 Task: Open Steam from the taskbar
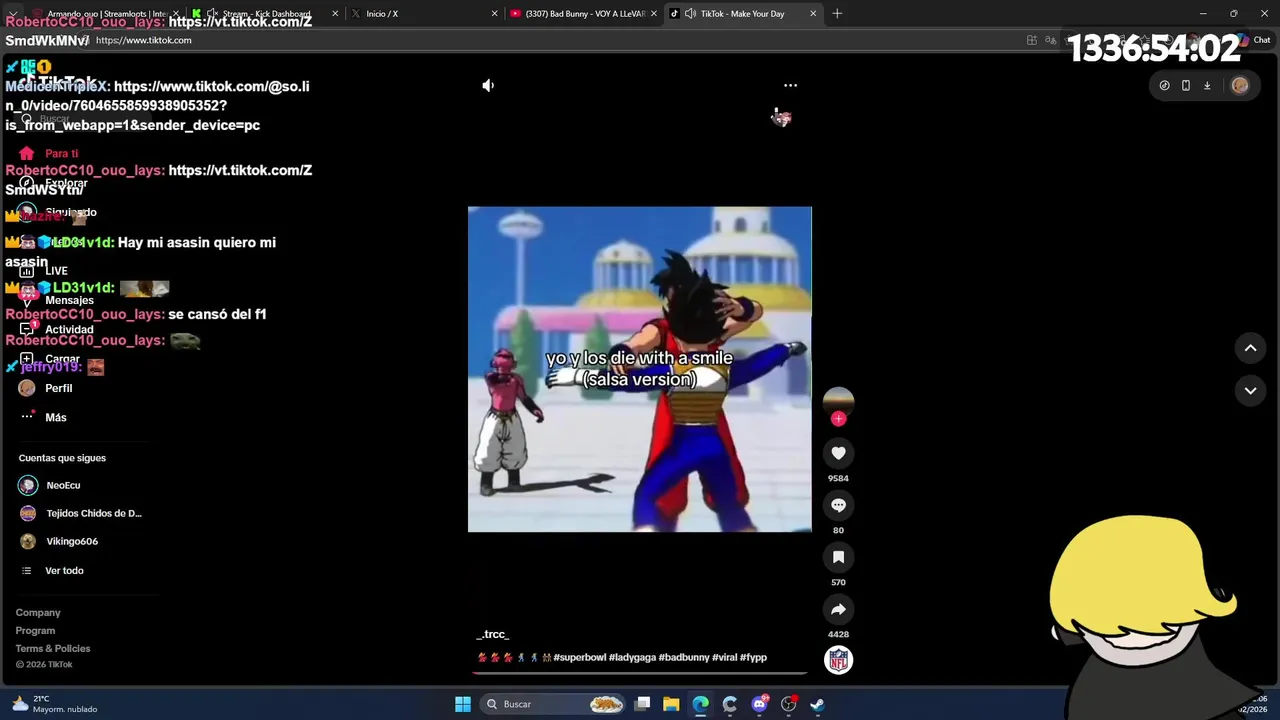click(x=817, y=704)
